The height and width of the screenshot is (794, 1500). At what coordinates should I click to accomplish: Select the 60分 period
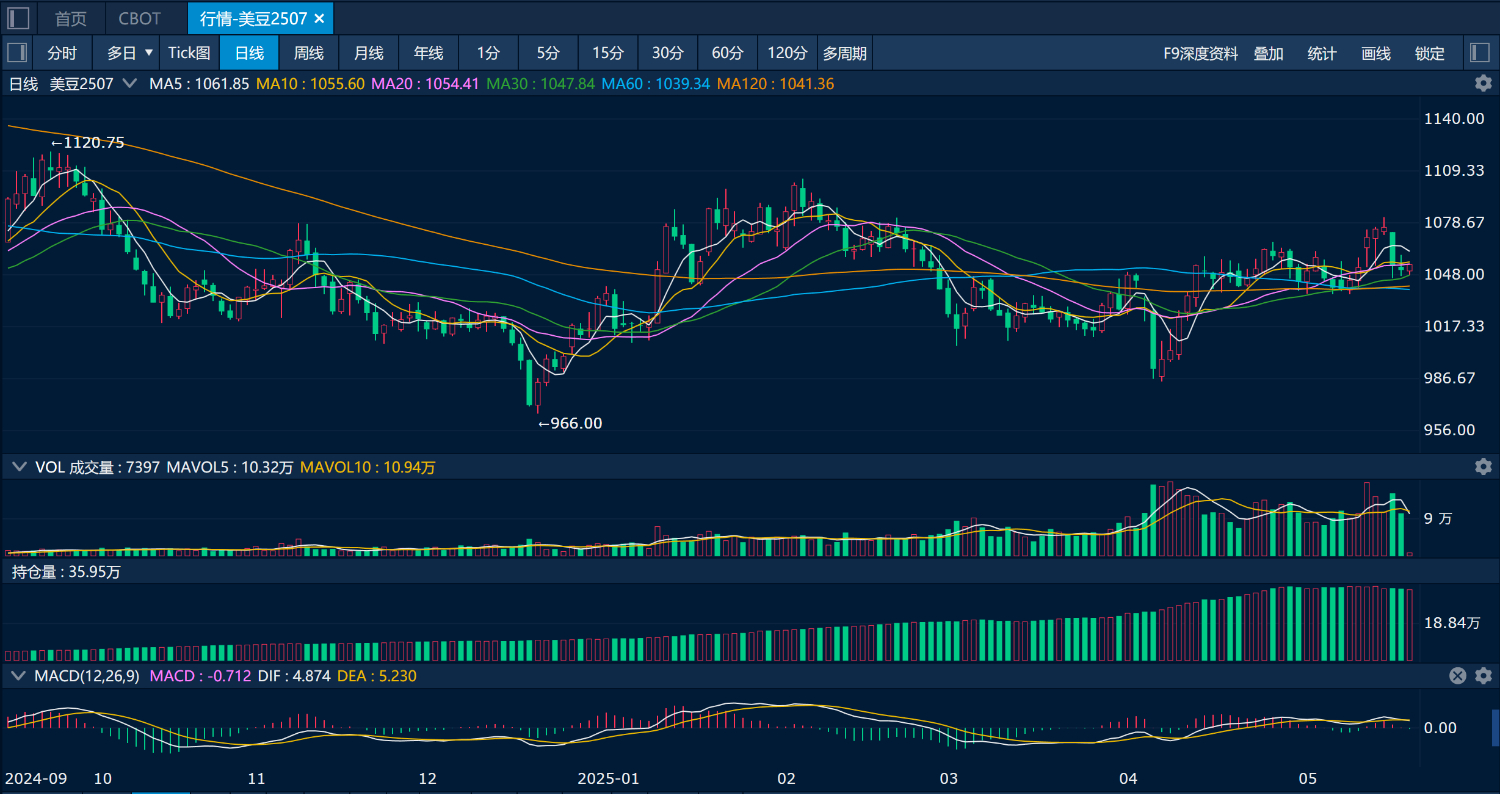[x=728, y=53]
